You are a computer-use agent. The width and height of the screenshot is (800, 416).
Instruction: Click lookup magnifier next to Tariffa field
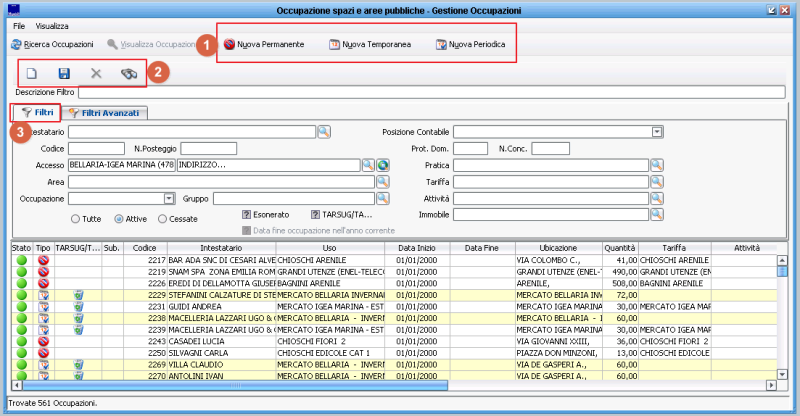(656, 182)
